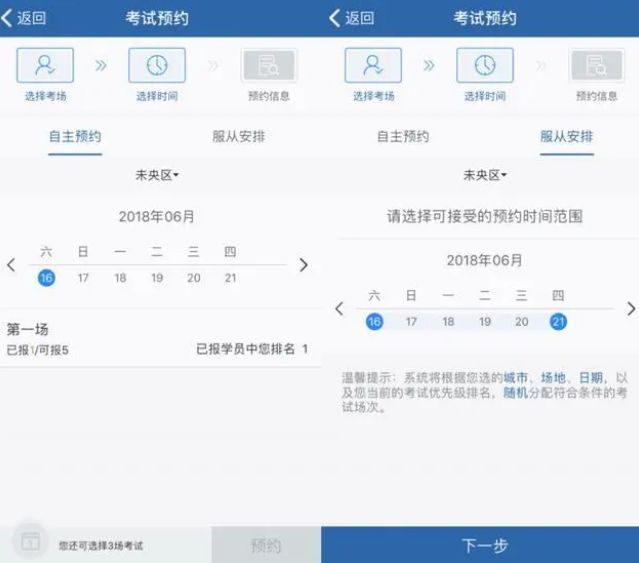Tap 请选择可接受的预约时间范围 heading

click(485, 216)
